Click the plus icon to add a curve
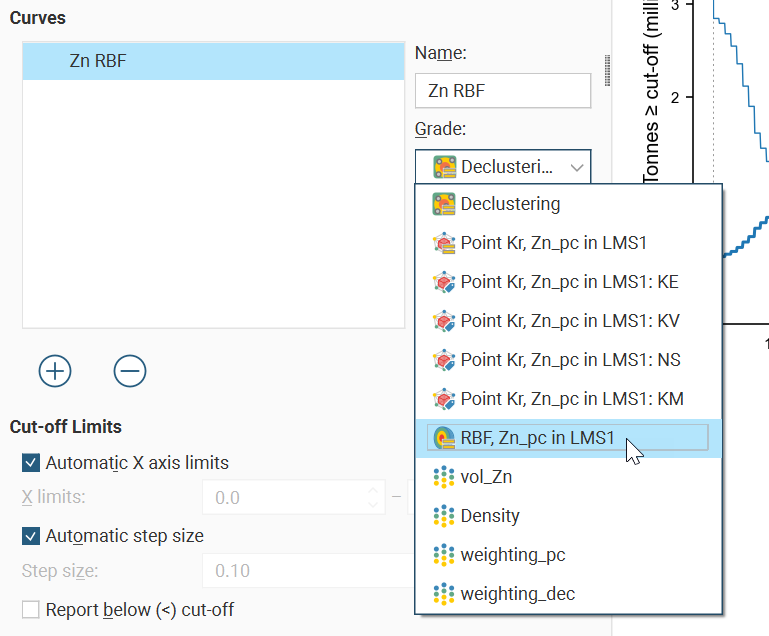The height and width of the screenshot is (636, 769). click(55, 371)
